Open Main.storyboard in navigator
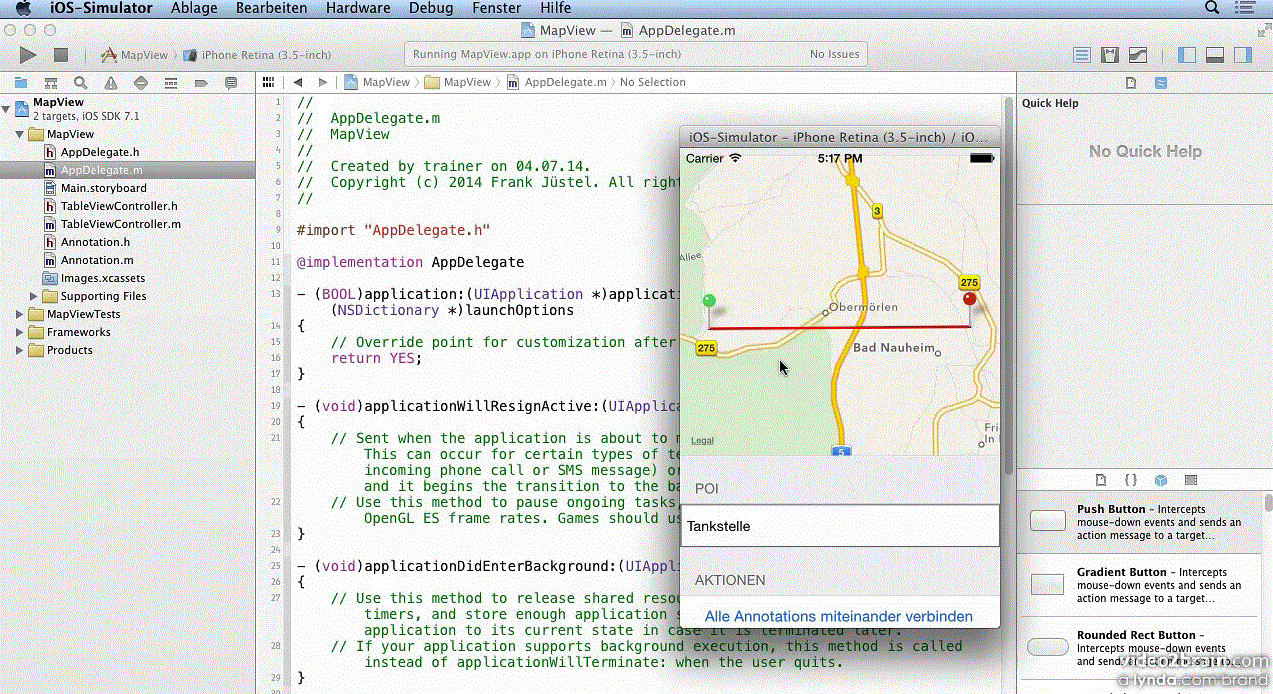Image resolution: width=1273 pixels, height=694 pixels. pos(104,188)
